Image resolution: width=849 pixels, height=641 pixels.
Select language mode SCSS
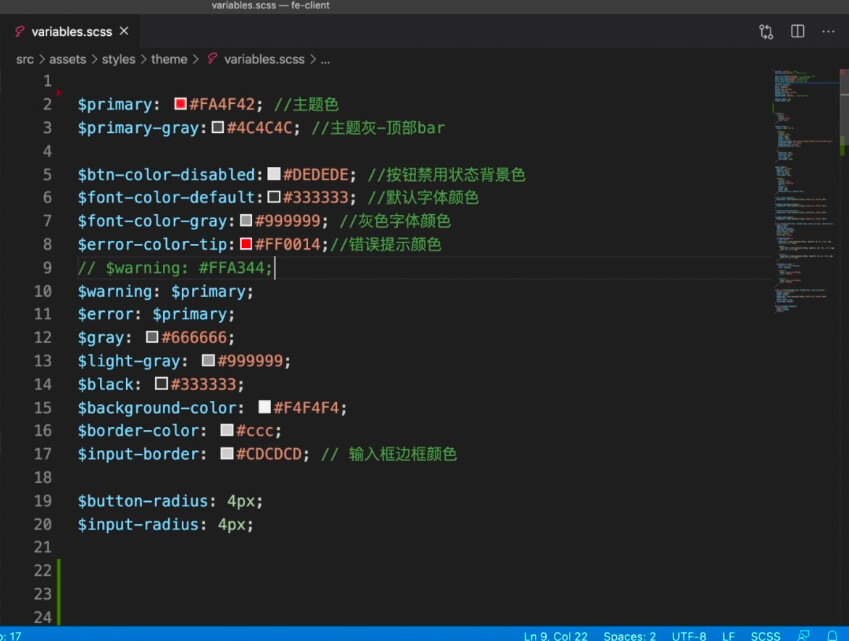pyautogui.click(x=765, y=636)
